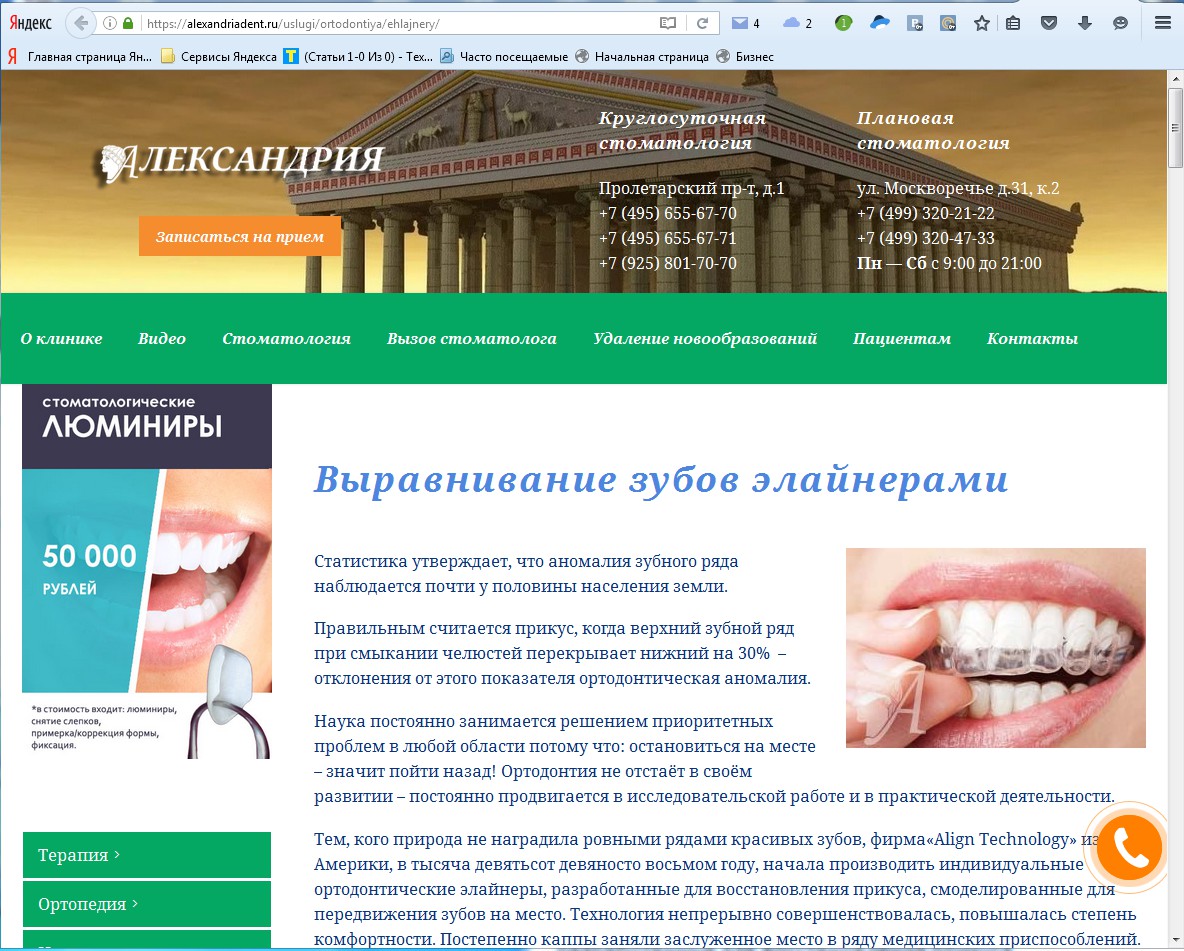This screenshot has height=951, width=1184.
Task: Click the aligner teeth photo
Action: pyautogui.click(x=995, y=648)
